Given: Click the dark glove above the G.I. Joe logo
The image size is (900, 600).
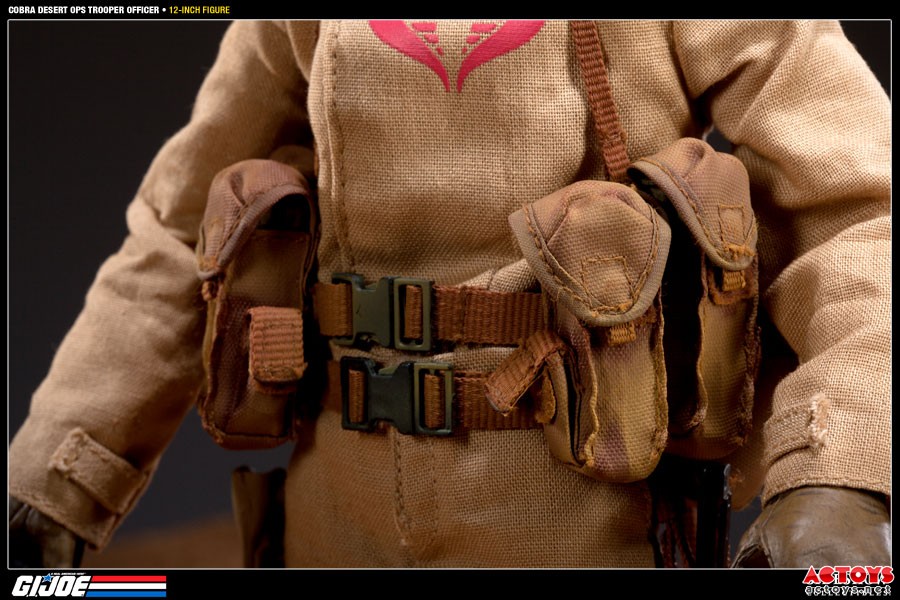Looking at the screenshot, I should [44, 538].
